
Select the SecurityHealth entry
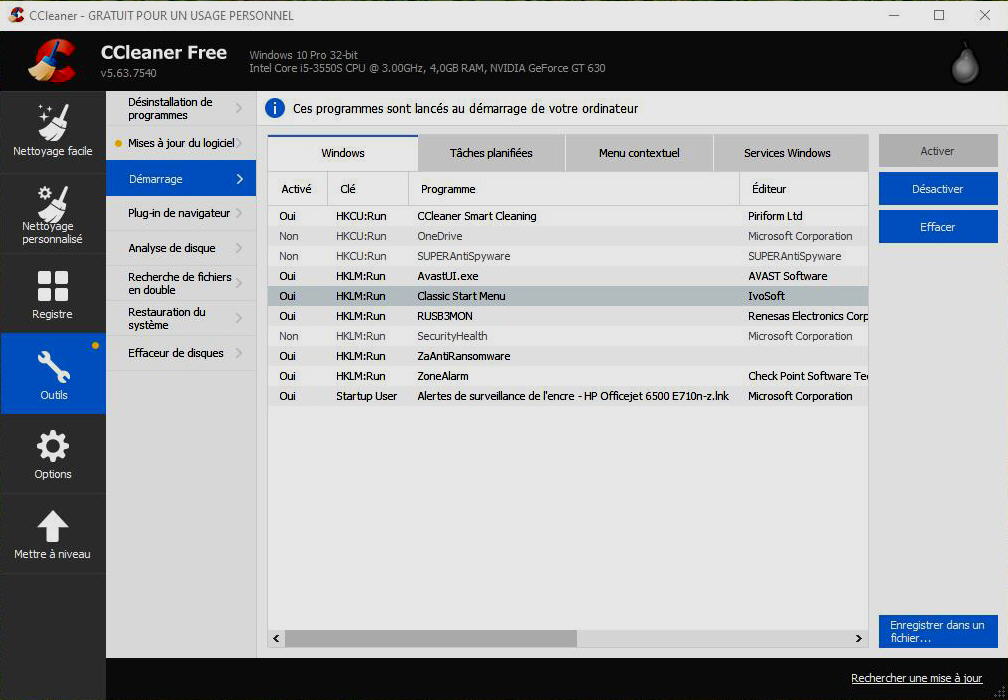coord(568,336)
